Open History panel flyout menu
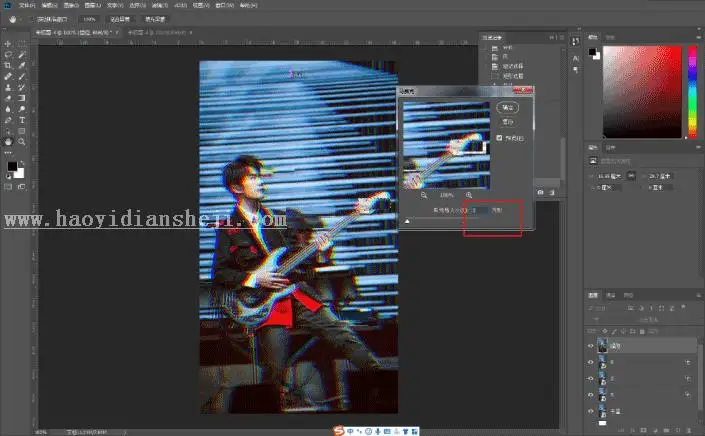Viewport: 705px width, 436px height. click(562, 38)
